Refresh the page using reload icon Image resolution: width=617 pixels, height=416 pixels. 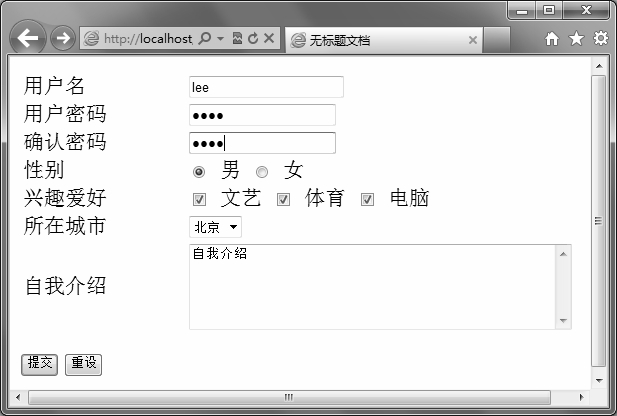(253, 38)
